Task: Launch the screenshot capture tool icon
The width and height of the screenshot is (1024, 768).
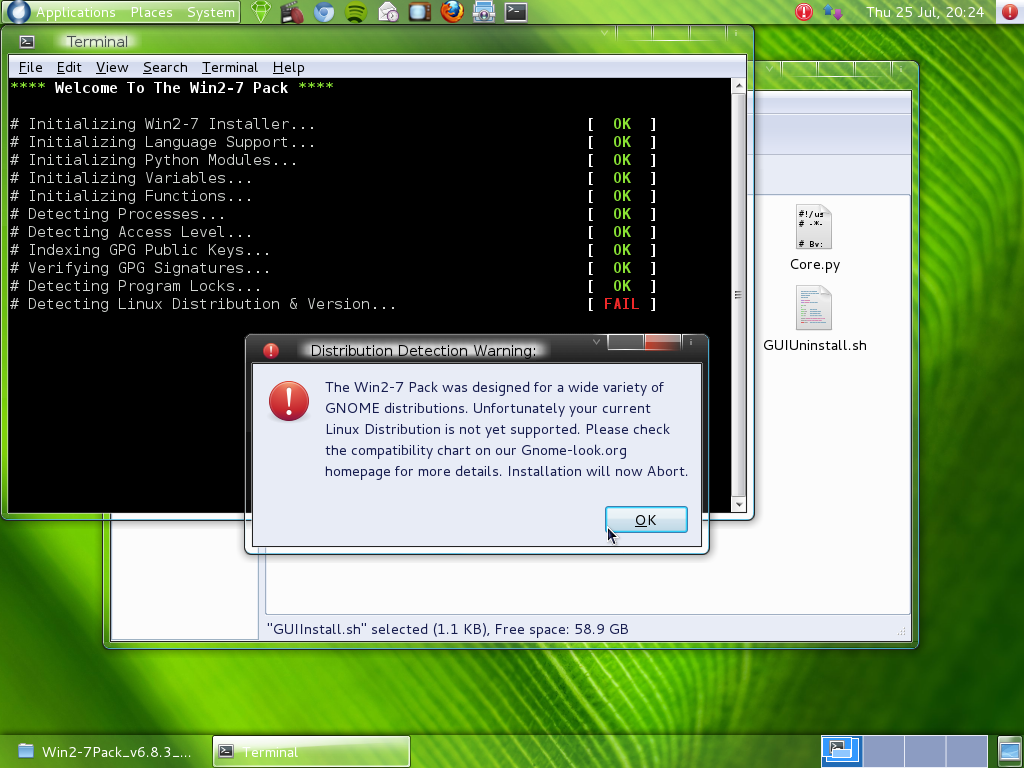Action: coord(483,12)
